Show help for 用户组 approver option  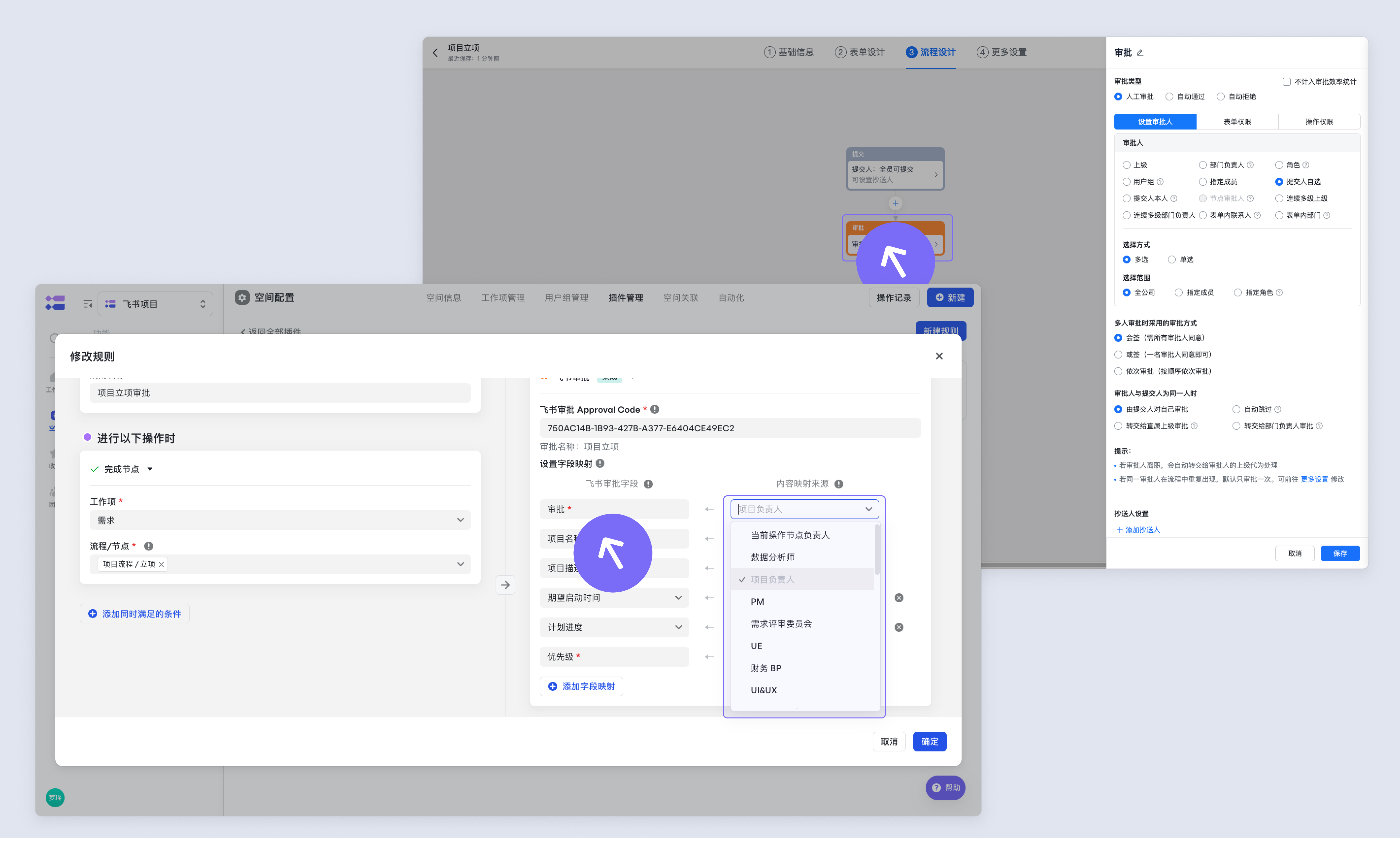(1160, 182)
